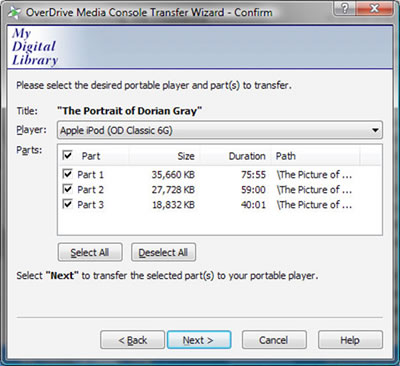Click the 18,832 KB size value
Viewport: 400px width, 366px height.
(x=173, y=204)
